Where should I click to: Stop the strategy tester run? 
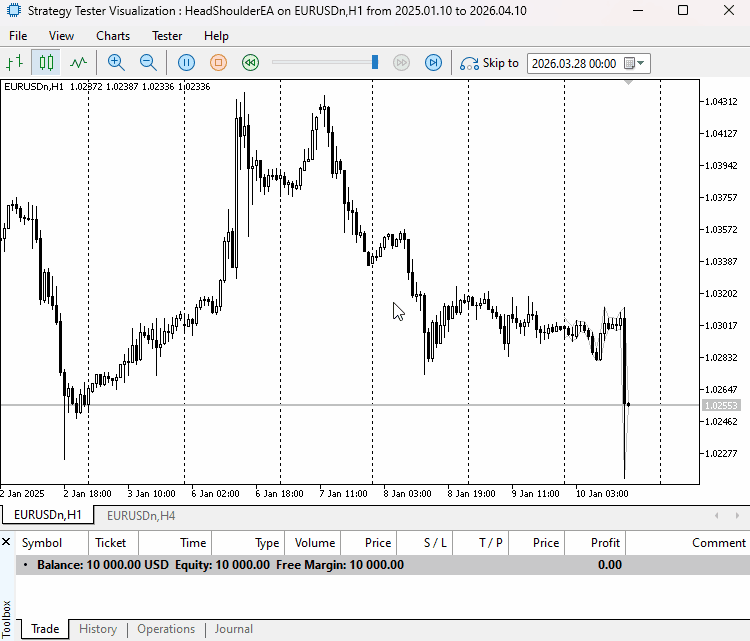tap(219, 63)
